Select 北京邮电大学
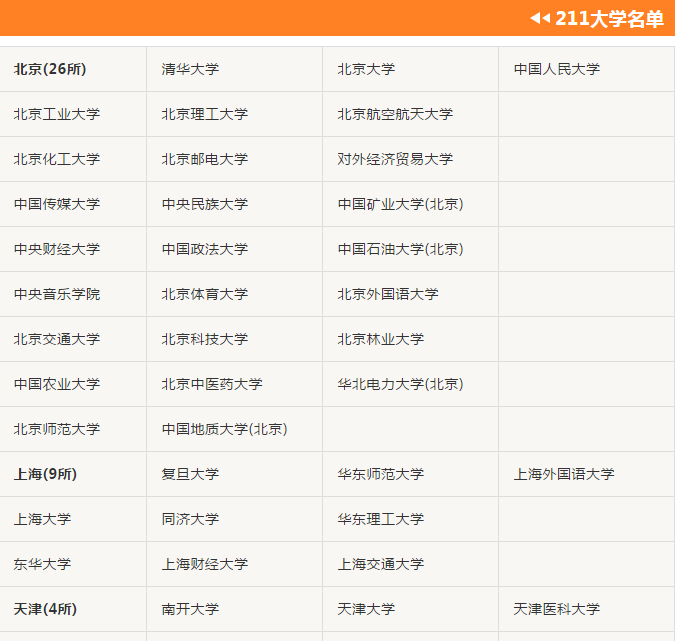675x641 pixels. click(205, 159)
